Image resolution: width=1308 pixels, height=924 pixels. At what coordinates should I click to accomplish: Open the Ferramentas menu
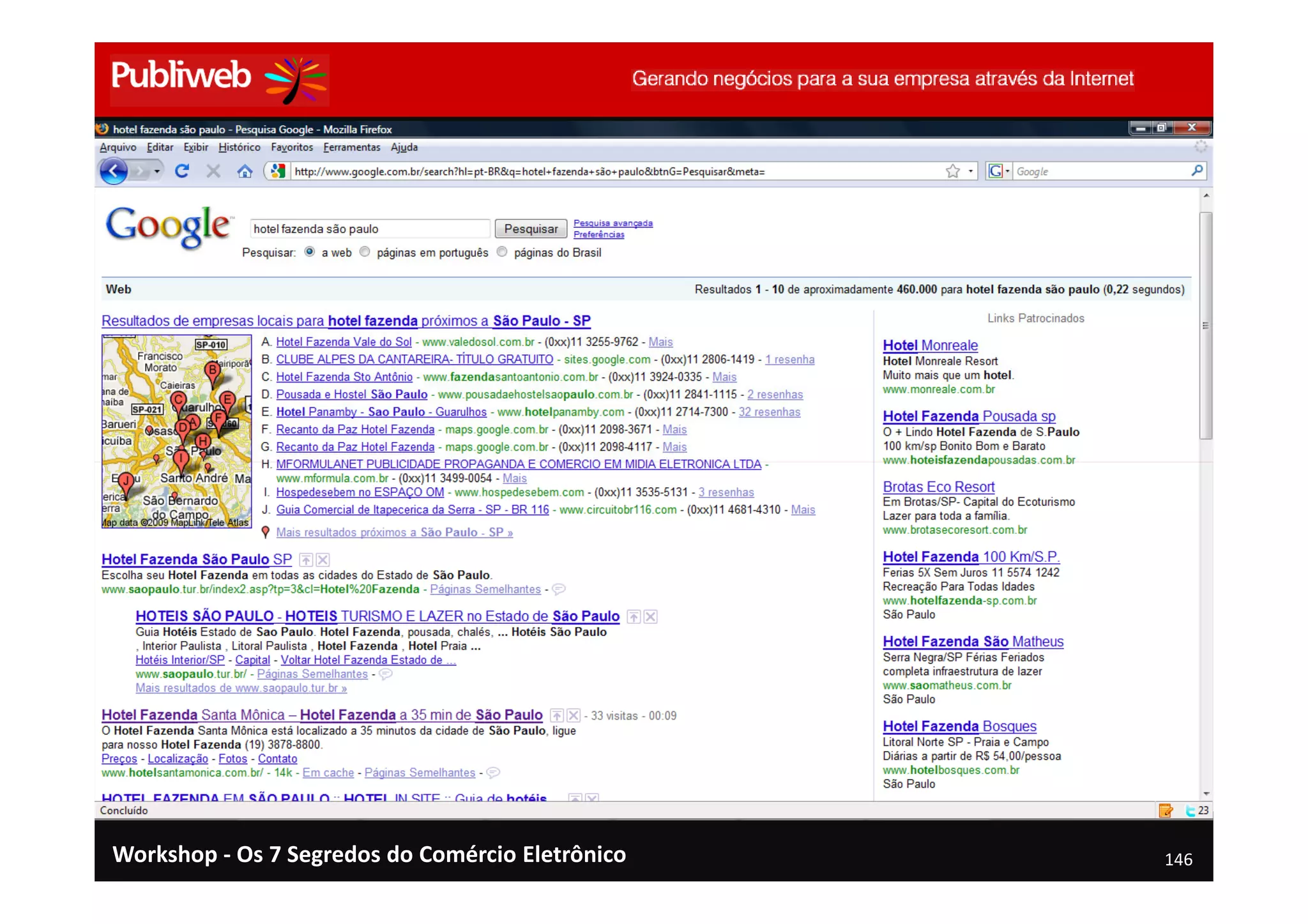351,148
